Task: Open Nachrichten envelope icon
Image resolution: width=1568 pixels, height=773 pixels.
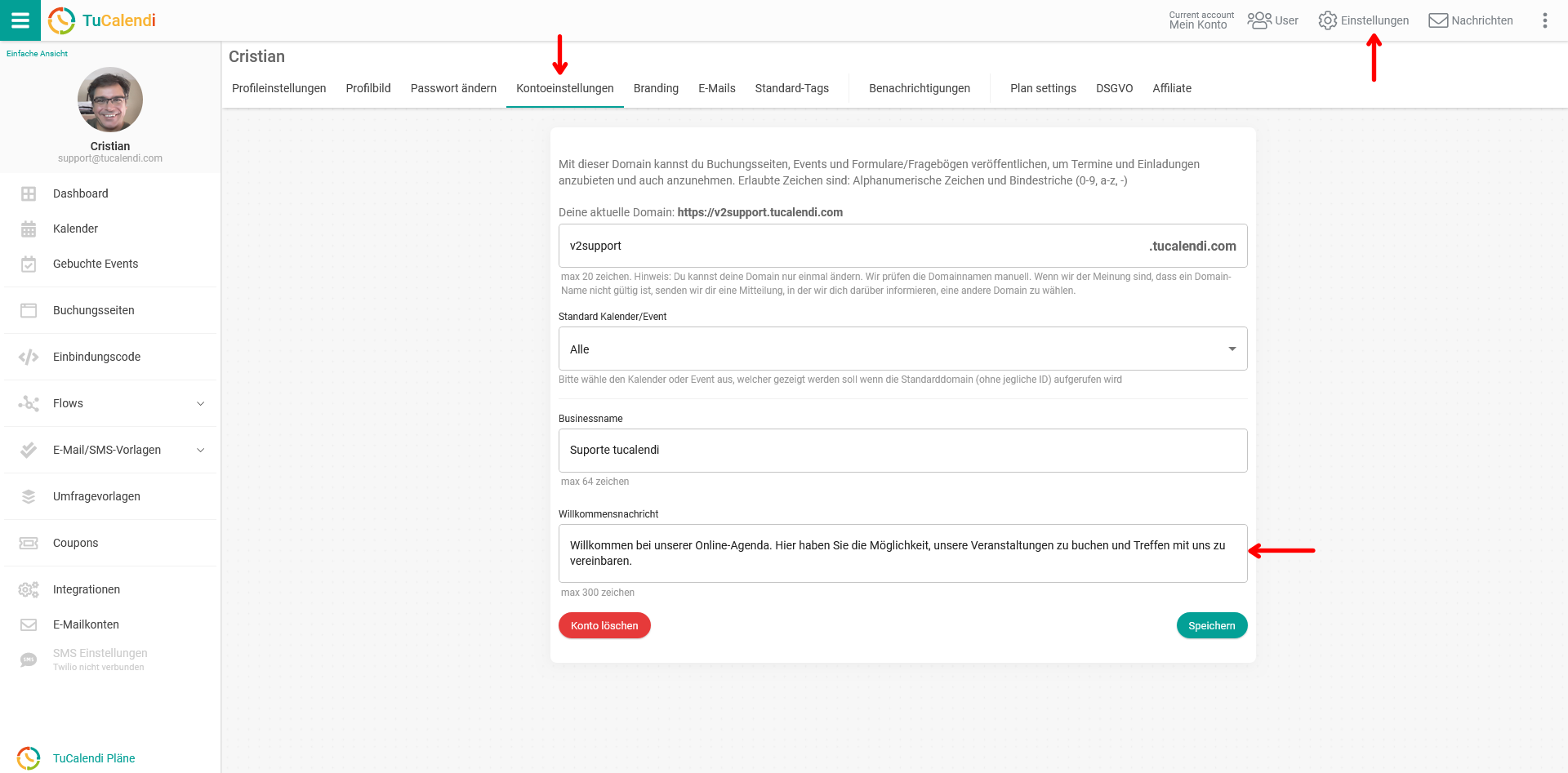Action: coord(1438,20)
